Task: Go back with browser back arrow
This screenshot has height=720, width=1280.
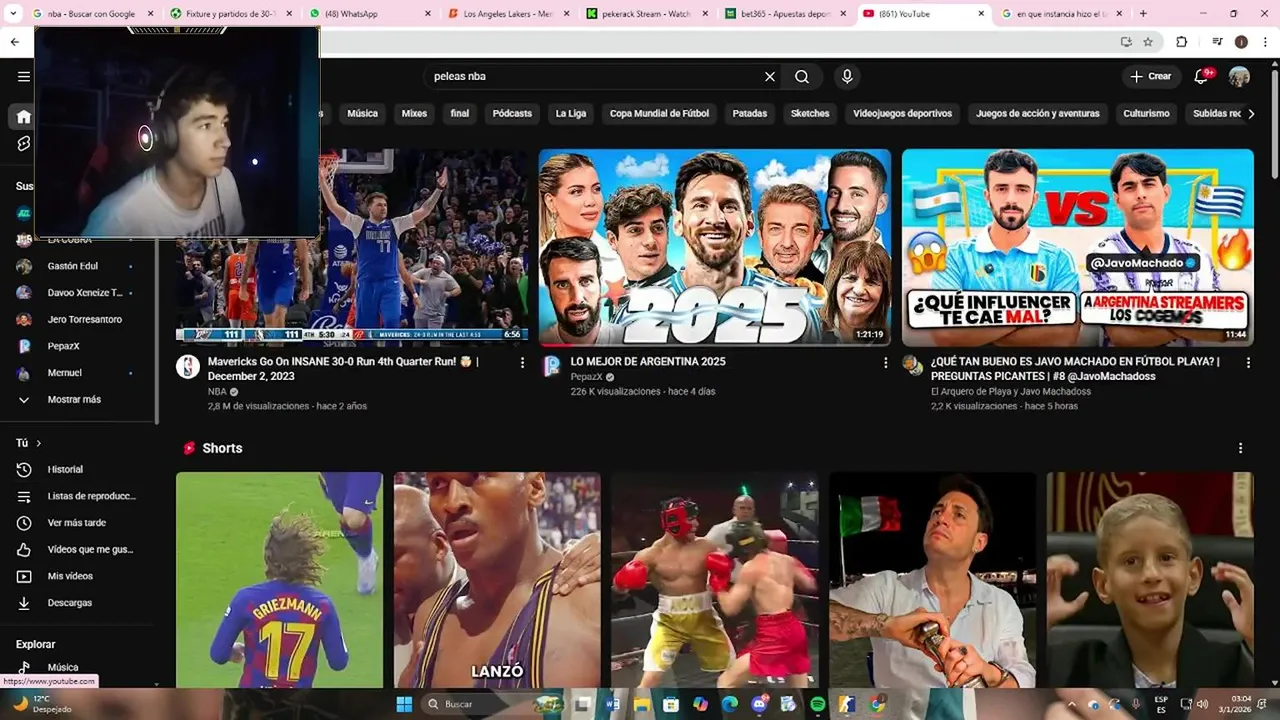Action: pyautogui.click(x=14, y=42)
